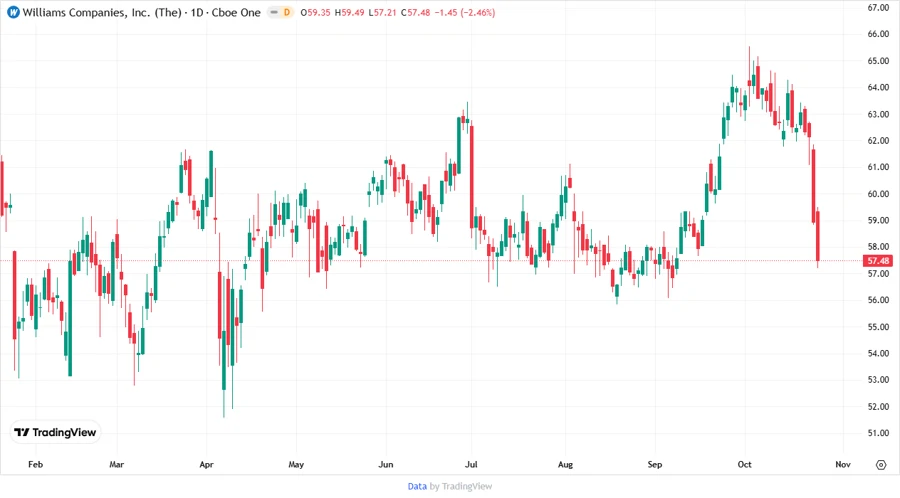The height and width of the screenshot is (498, 900).
Task: Click the 62.00 price axis label
Action: pyautogui.click(x=878, y=141)
